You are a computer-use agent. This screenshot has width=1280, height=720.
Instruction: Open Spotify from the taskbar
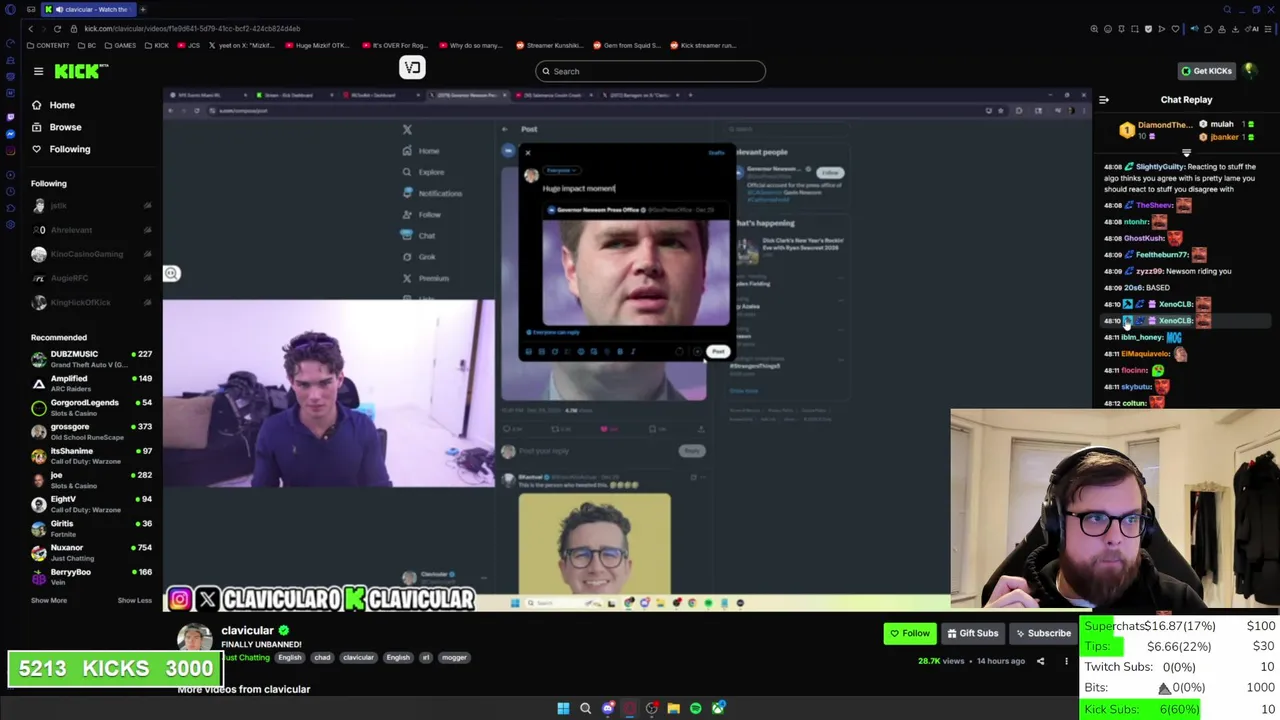695,708
